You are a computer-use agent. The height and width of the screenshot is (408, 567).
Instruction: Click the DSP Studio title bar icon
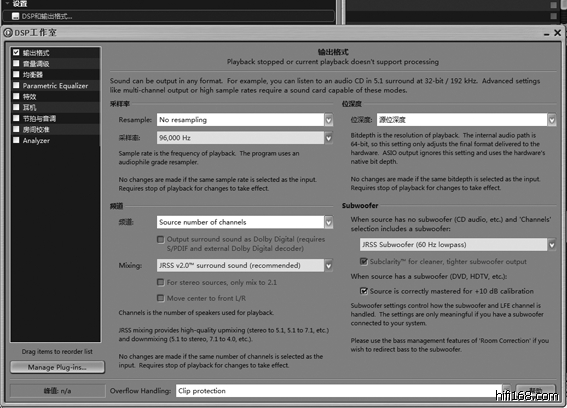coord(8,33)
